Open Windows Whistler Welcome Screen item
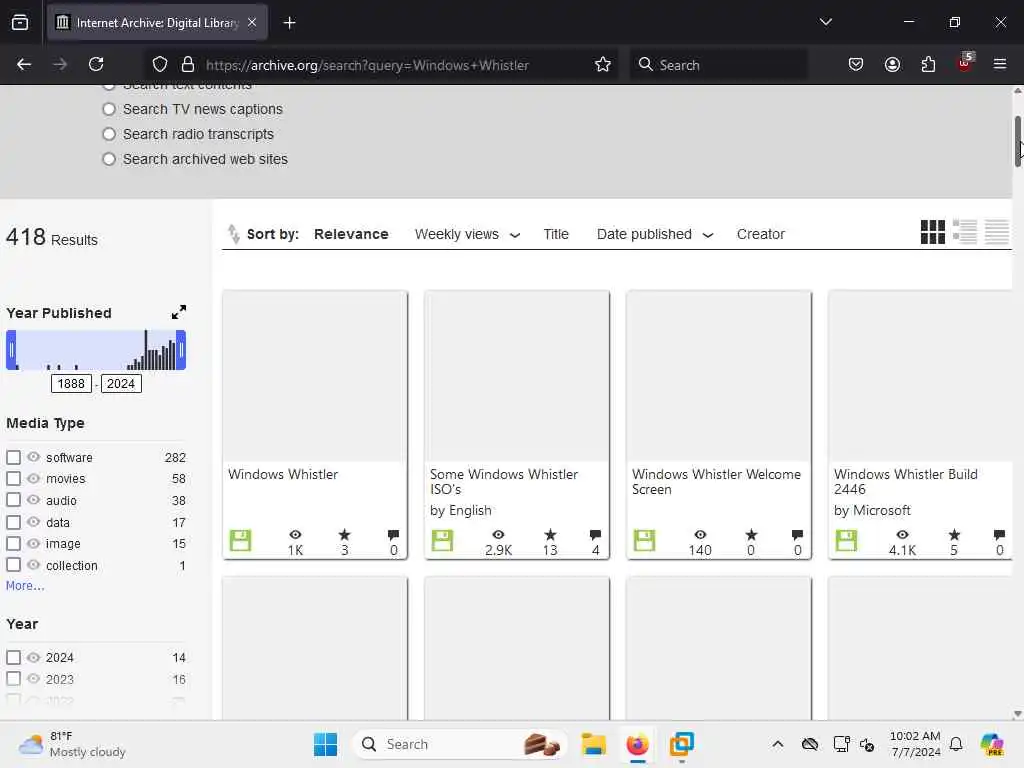The height and width of the screenshot is (768, 1024). point(716,481)
